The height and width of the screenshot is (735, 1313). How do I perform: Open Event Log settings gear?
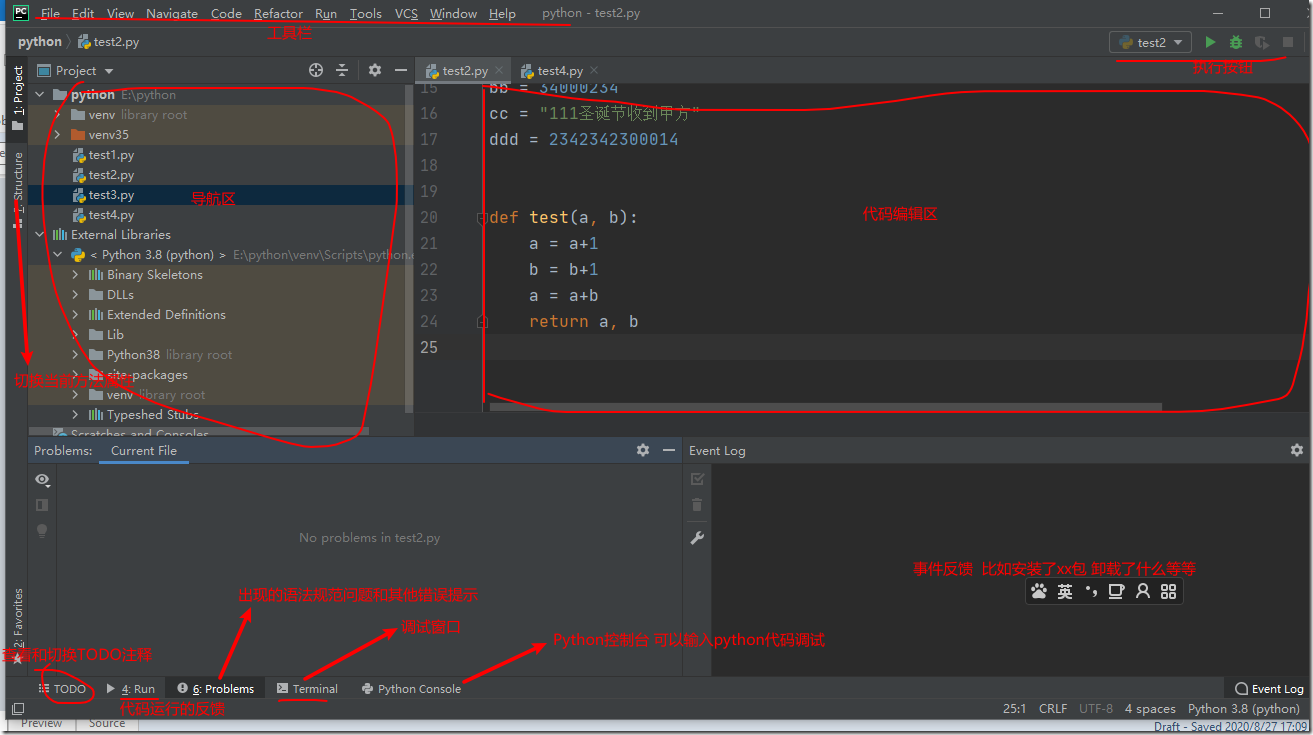pos(1297,451)
